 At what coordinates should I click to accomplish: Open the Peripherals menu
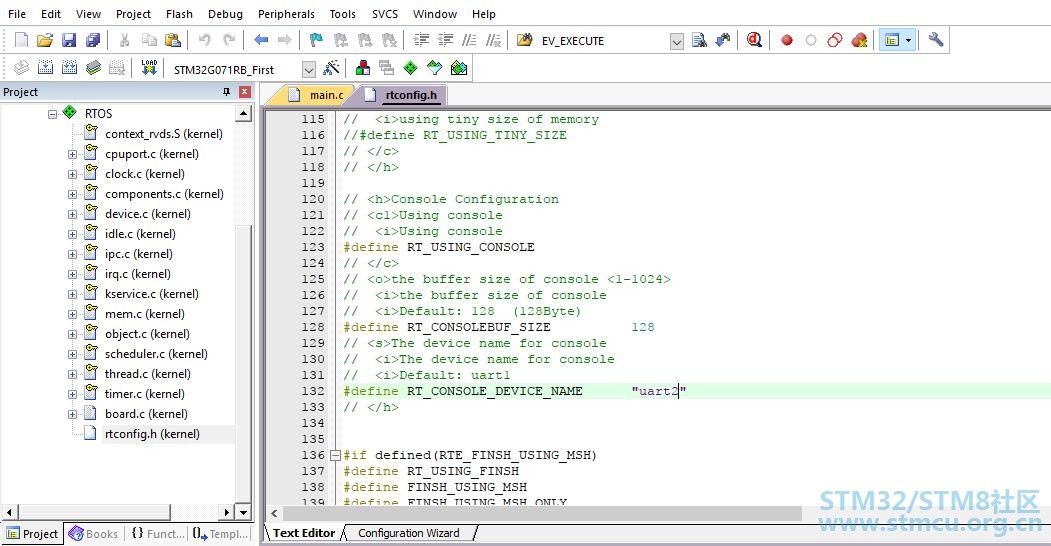(286, 13)
